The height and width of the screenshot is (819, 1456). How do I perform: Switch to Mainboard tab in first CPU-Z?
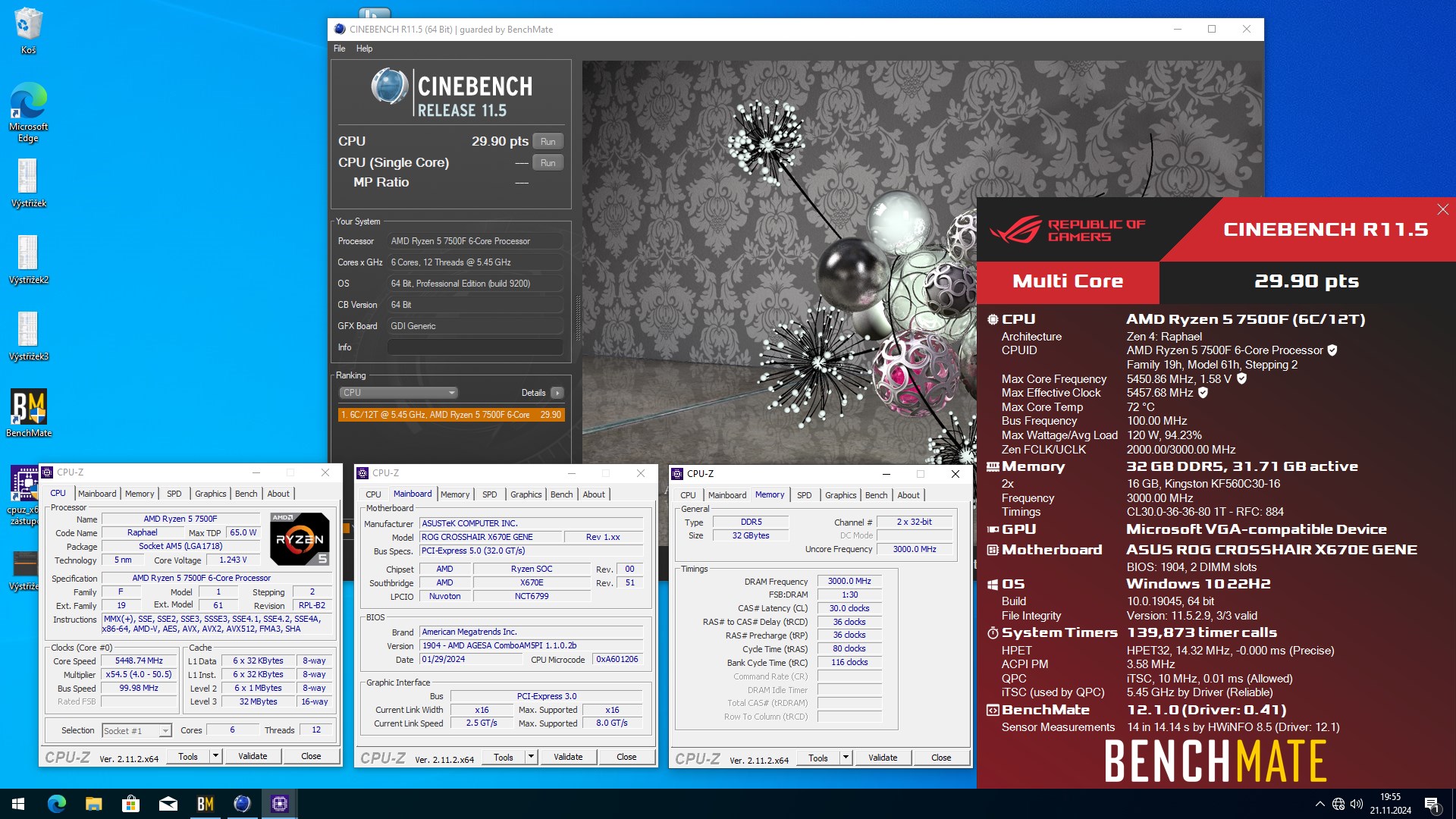(97, 494)
